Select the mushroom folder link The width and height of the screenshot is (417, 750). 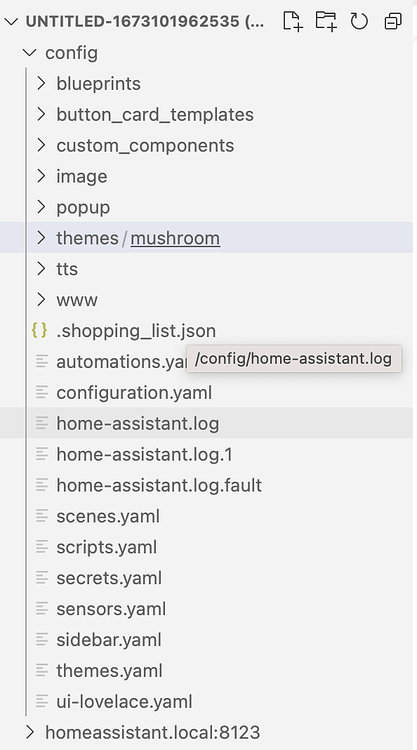point(175,238)
